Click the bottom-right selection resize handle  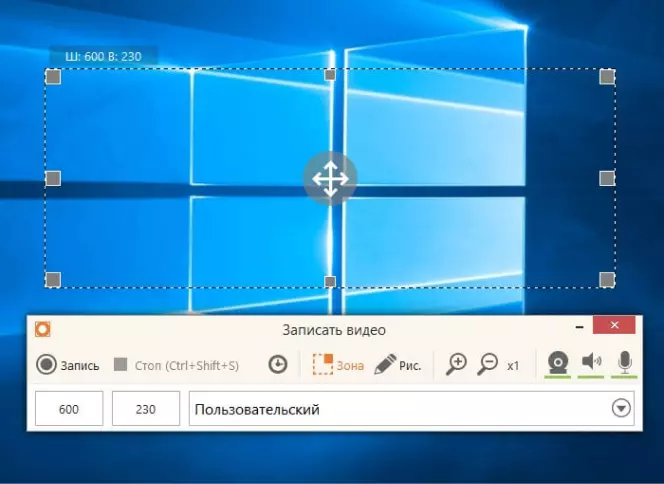pos(607,279)
